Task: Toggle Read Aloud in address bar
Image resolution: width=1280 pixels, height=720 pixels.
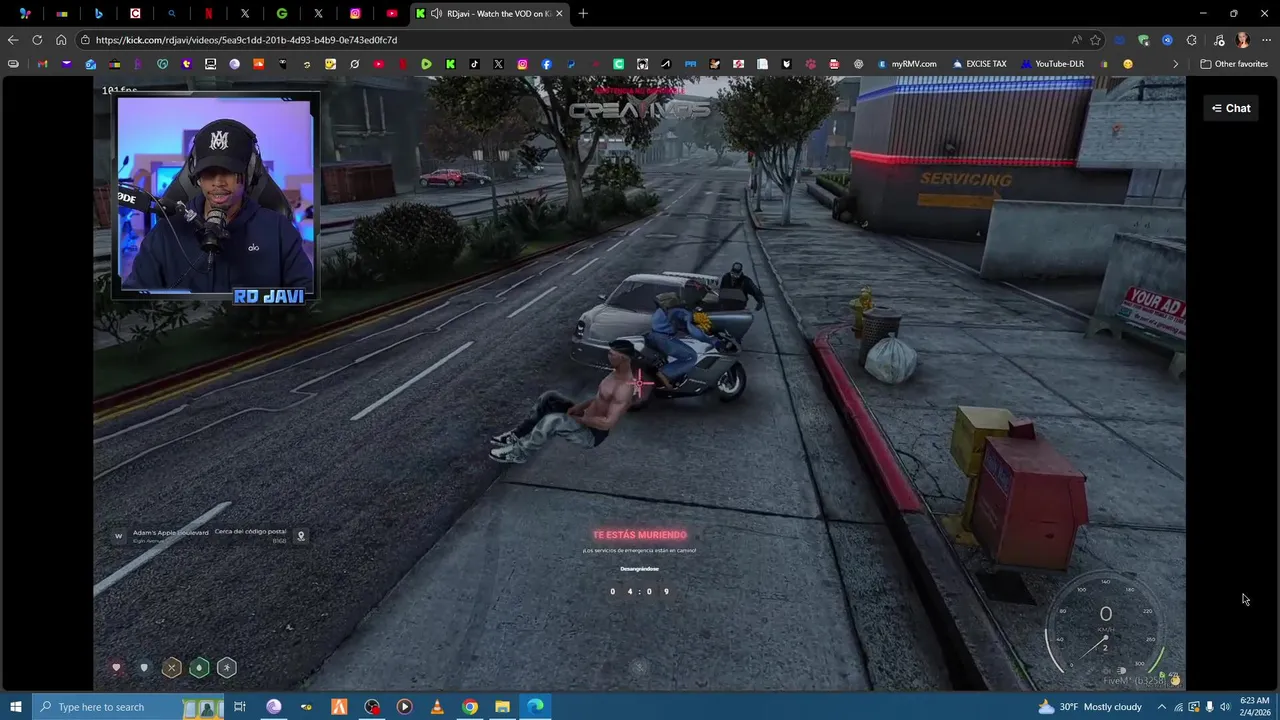Action: [x=1076, y=40]
